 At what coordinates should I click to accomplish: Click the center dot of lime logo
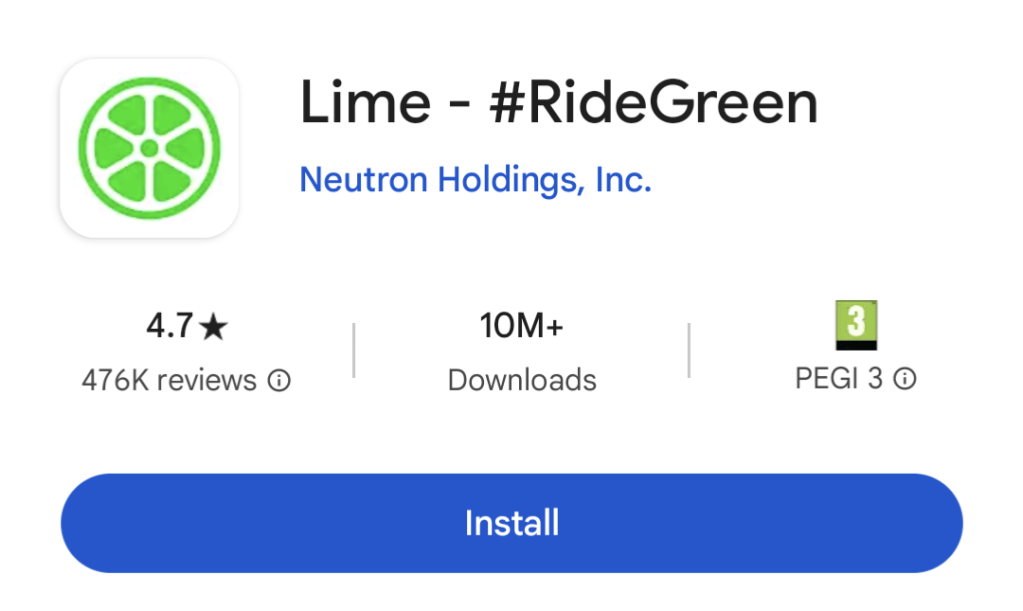pyautogui.click(x=149, y=148)
